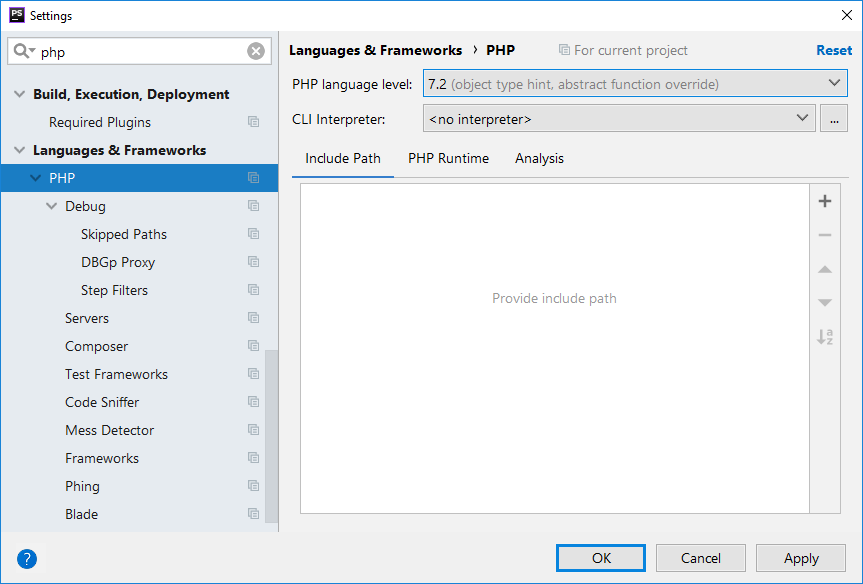This screenshot has width=863, height=584.
Task: Click the add include path plus icon
Action: click(x=825, y=201)
